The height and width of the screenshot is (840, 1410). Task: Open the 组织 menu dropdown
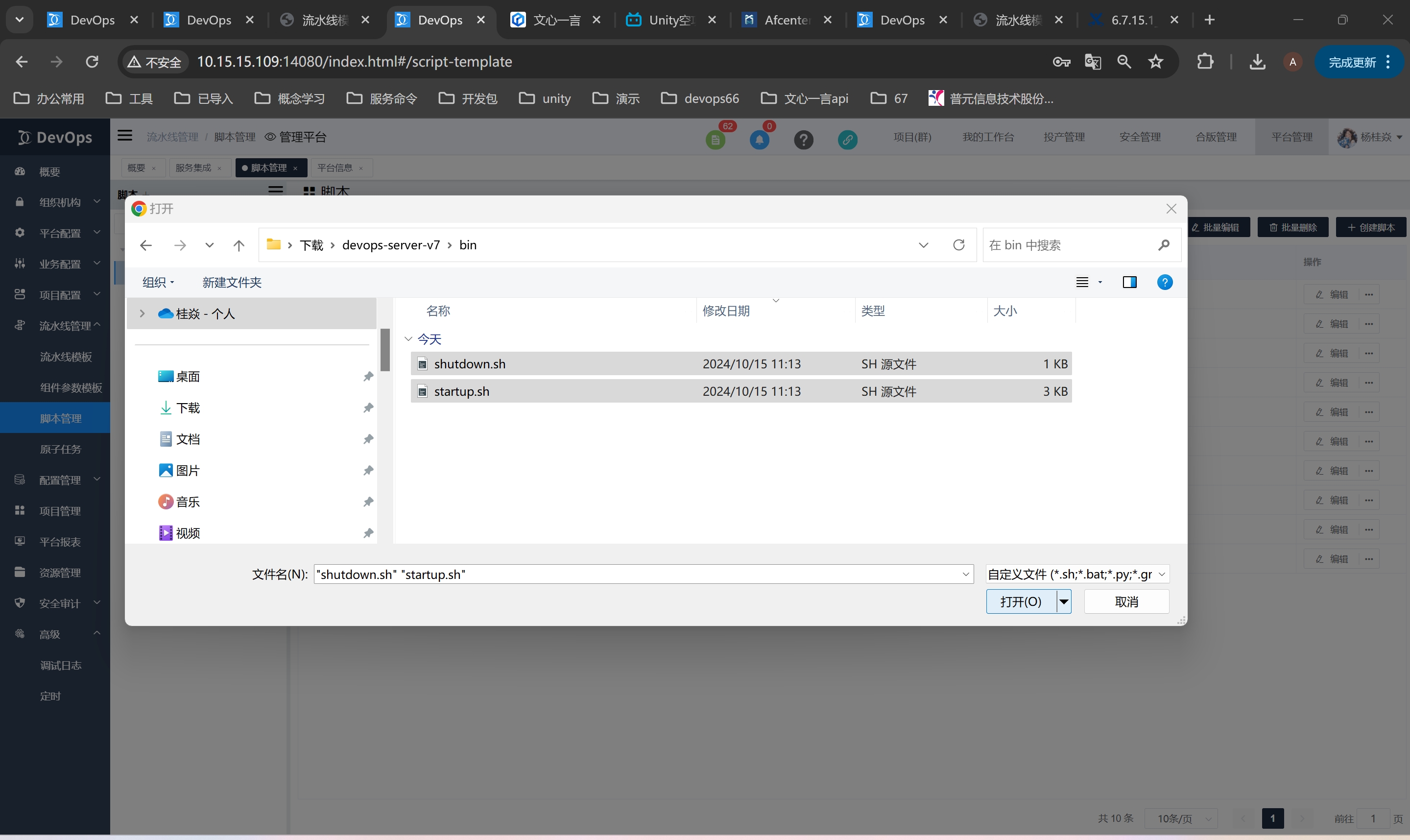158,282
